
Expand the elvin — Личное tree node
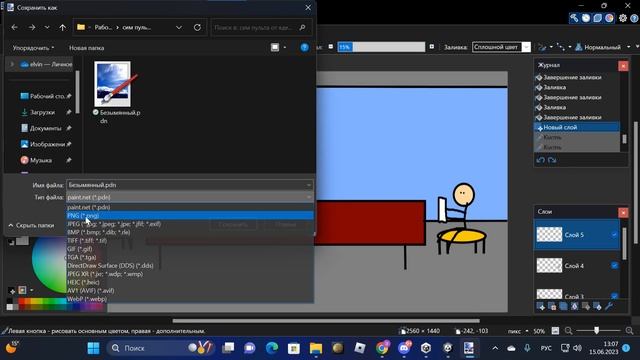[12, 64]
